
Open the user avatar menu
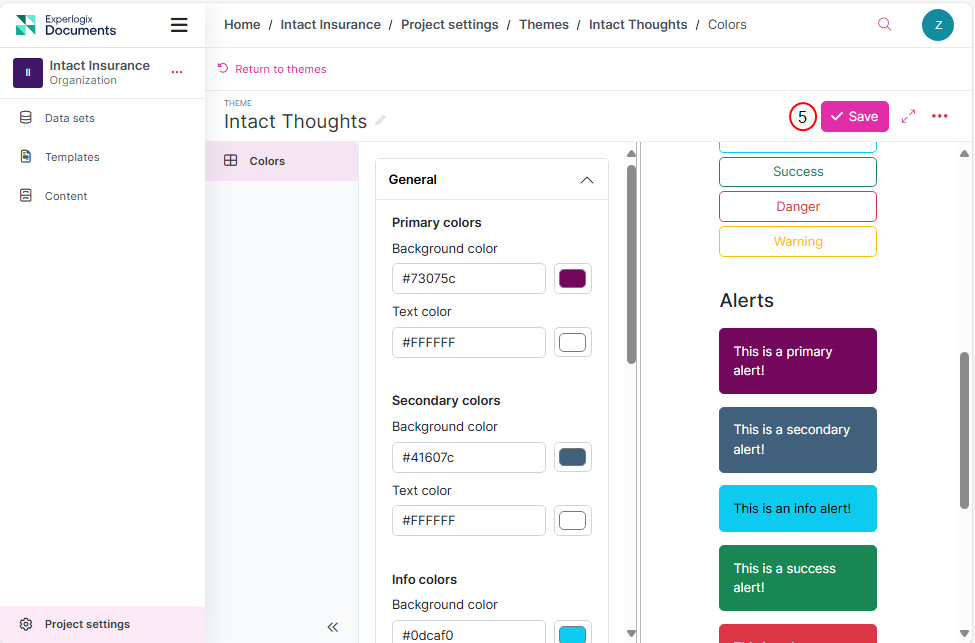937,25
